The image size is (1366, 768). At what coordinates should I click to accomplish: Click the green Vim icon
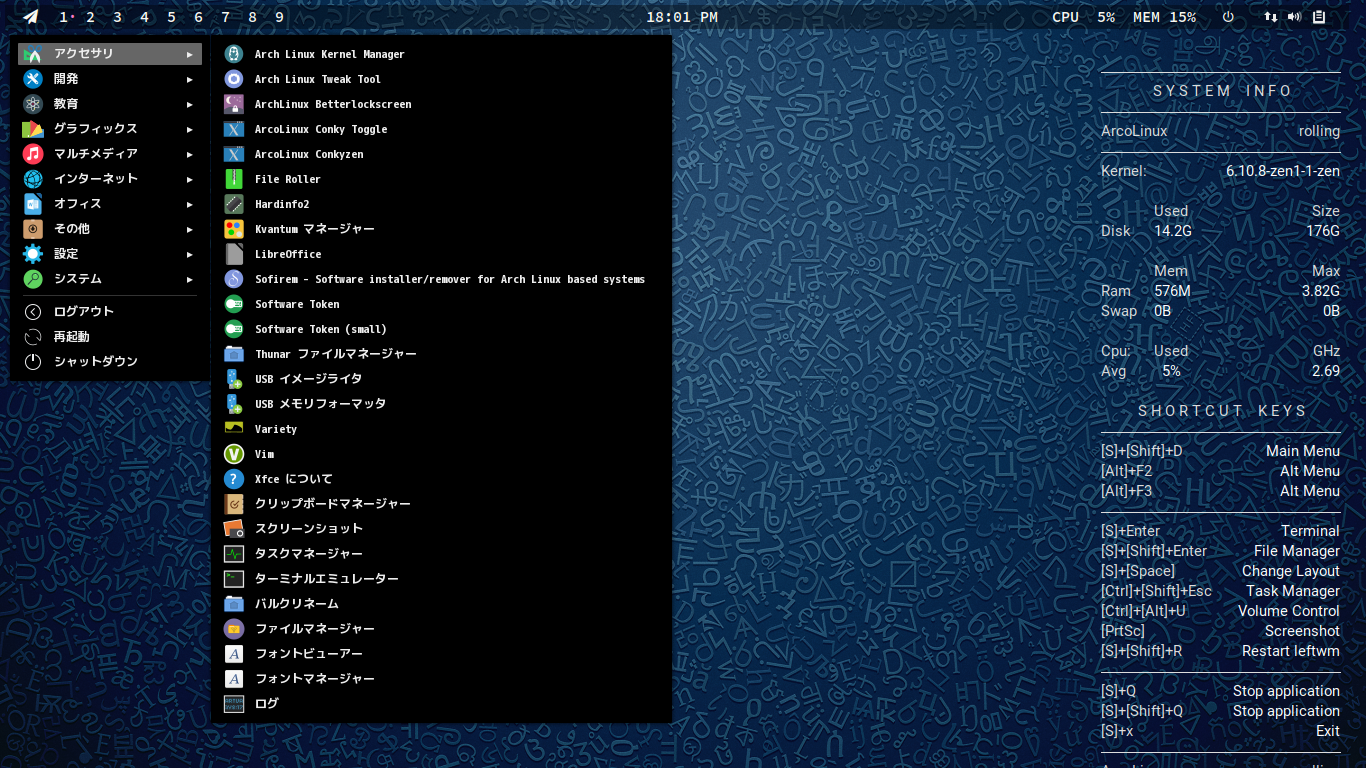coord(234,454)
